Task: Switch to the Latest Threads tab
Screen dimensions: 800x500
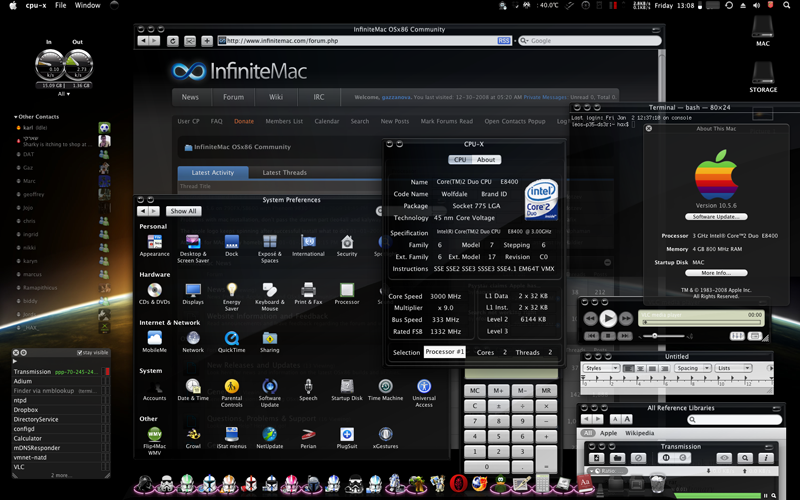Action: click(x=284, y=172)
